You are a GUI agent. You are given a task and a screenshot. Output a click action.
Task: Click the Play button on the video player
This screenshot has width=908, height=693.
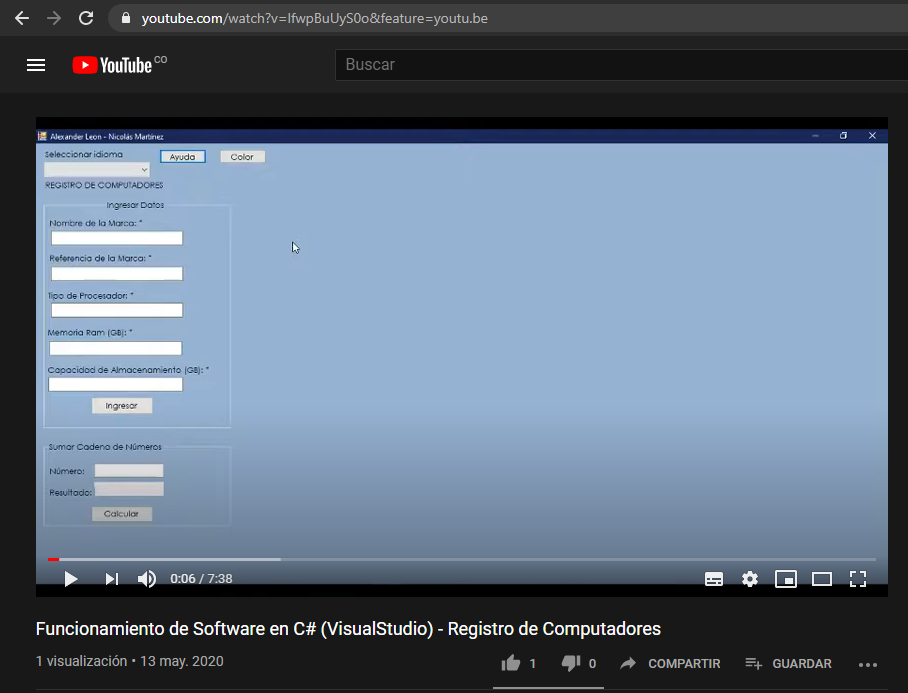[70, 578]
